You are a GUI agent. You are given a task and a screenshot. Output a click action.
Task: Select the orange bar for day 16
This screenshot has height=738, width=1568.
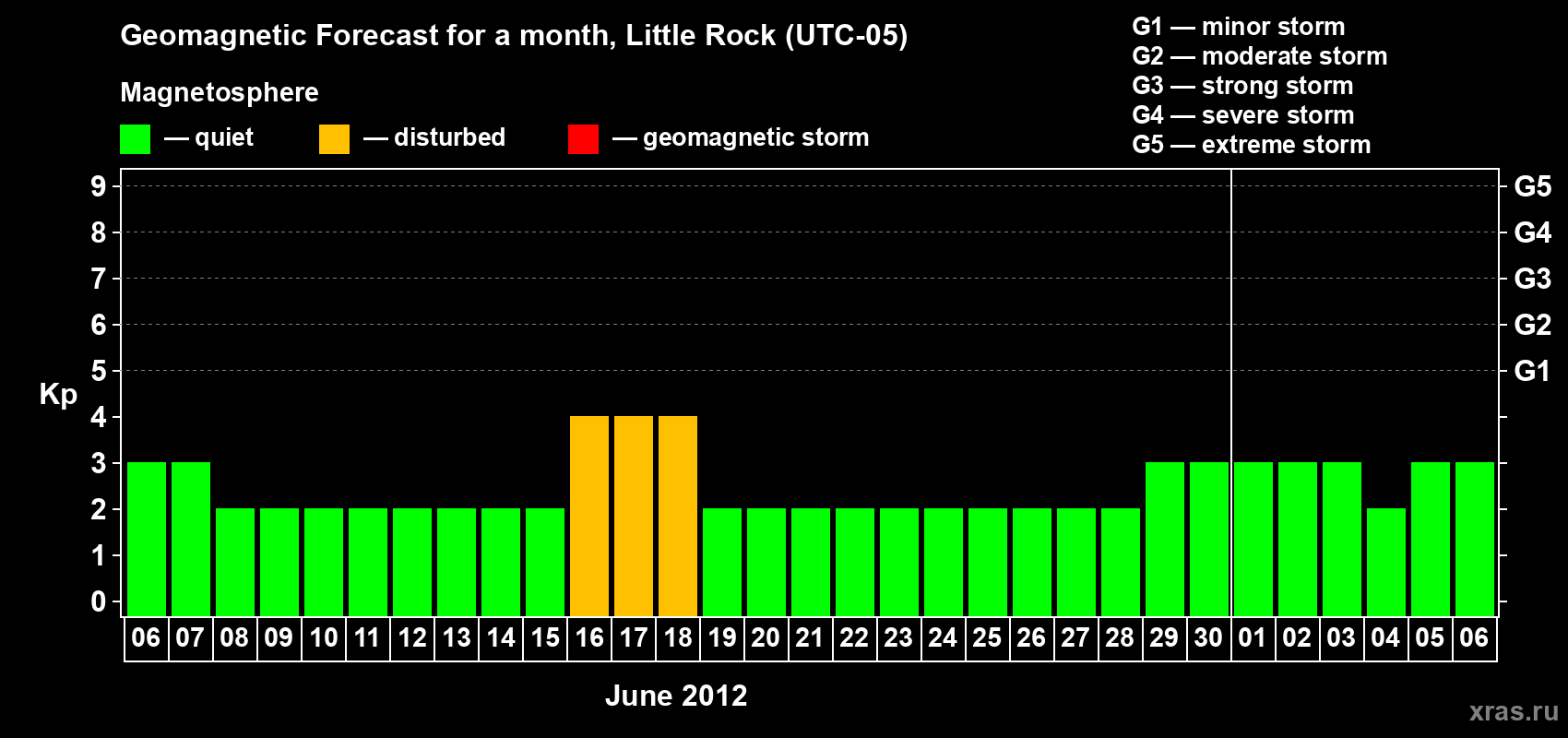[589, 516]
